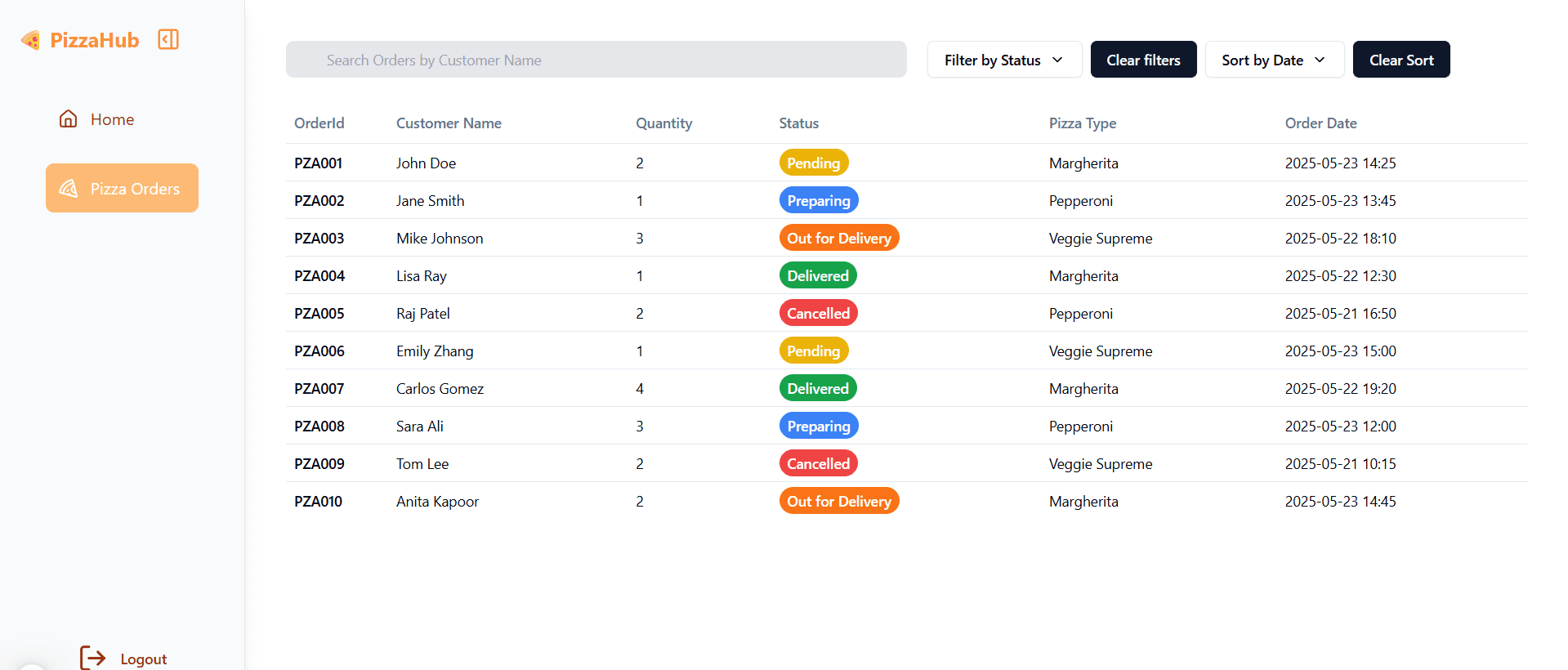Click customer name Jane Smith
1568x670 pixels.
[430, 200]
